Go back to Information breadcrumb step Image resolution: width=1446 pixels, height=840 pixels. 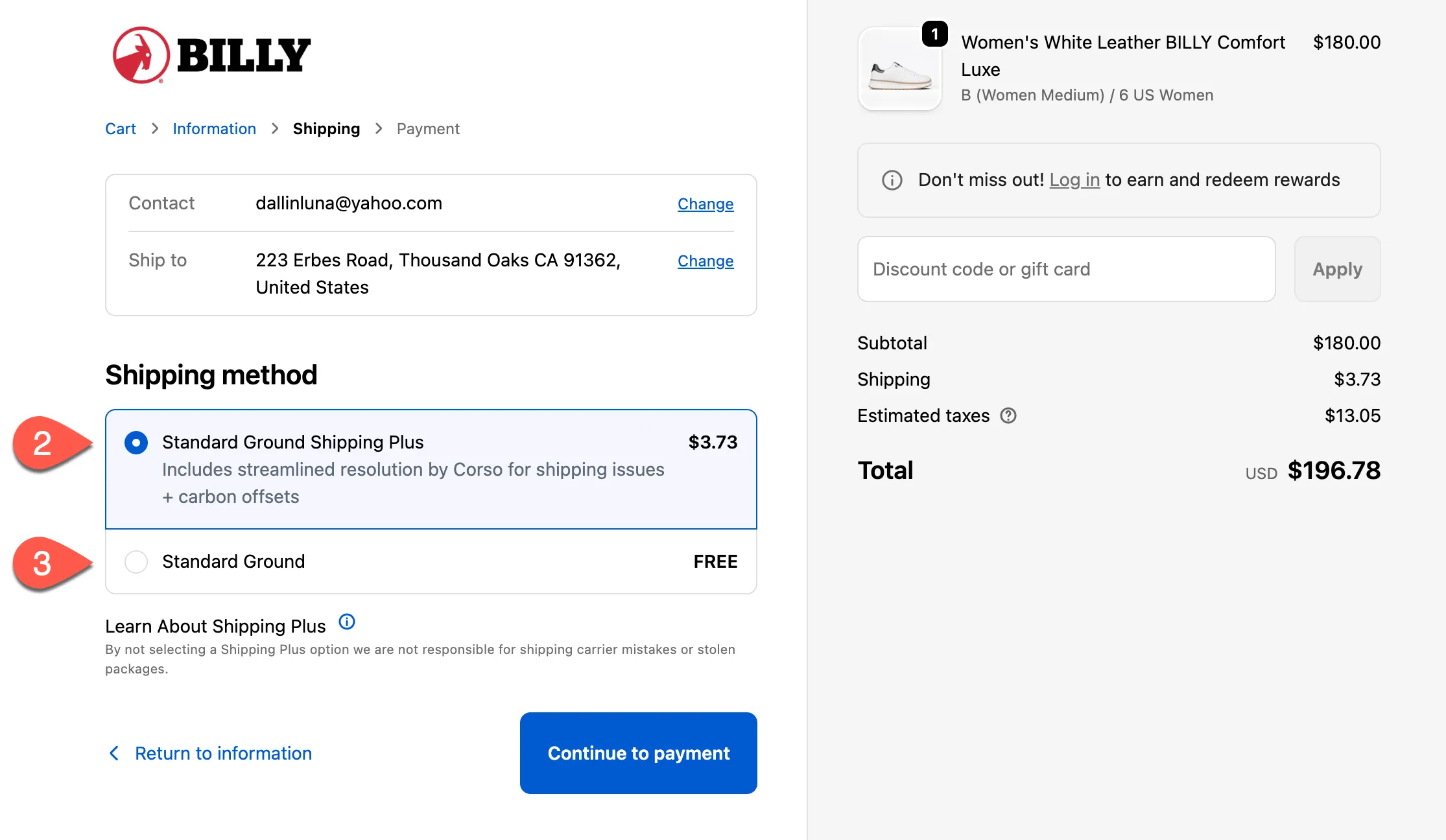pyautogui.click(x=214, y=129)
